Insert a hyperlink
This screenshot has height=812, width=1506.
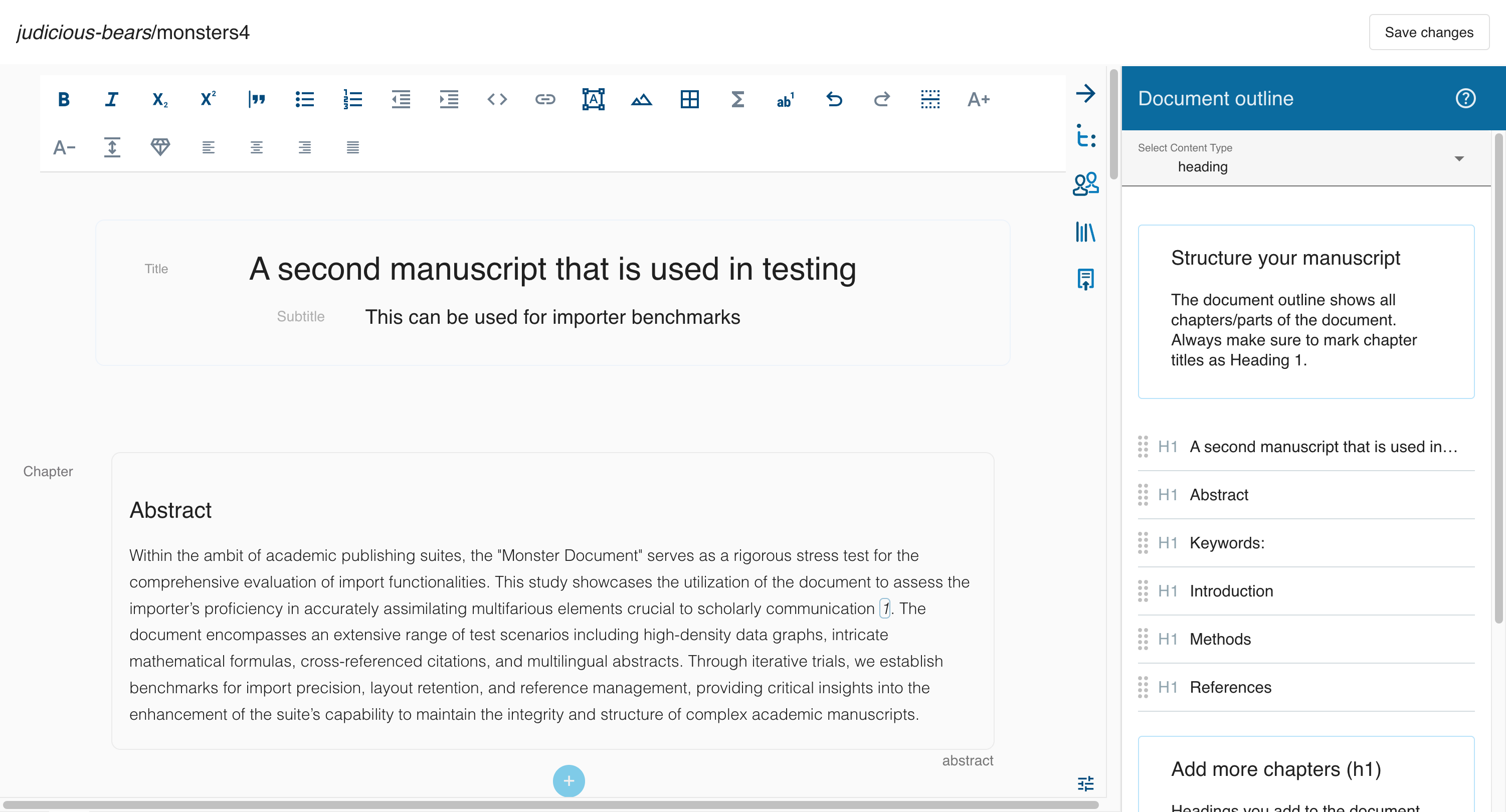pos(545,99)
